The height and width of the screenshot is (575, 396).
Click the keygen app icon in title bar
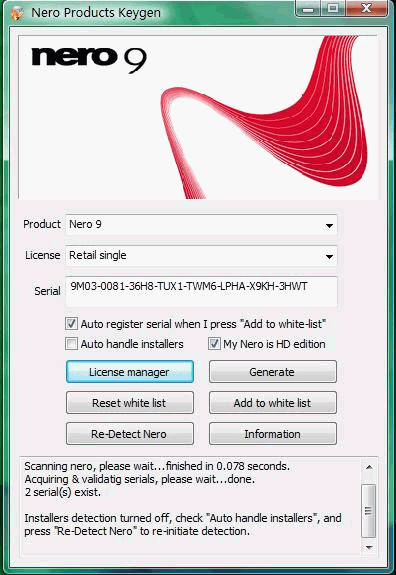tap(16, 13)
